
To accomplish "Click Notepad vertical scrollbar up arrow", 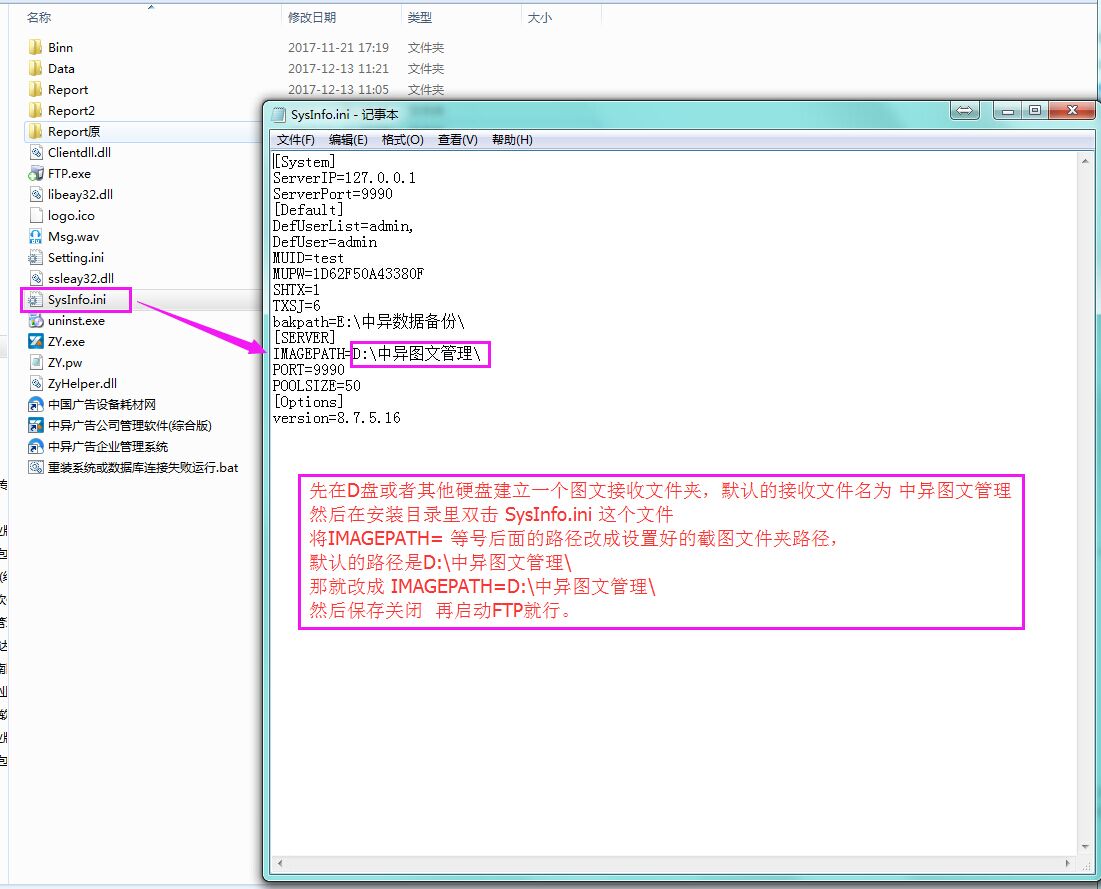I will click(1085, 162).
